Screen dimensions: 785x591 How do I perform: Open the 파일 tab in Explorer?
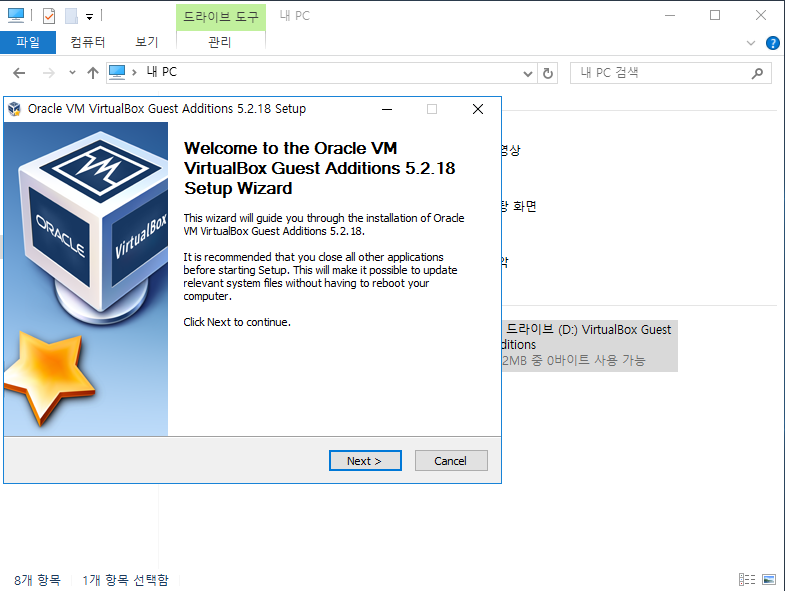click(x=28, y=42)
